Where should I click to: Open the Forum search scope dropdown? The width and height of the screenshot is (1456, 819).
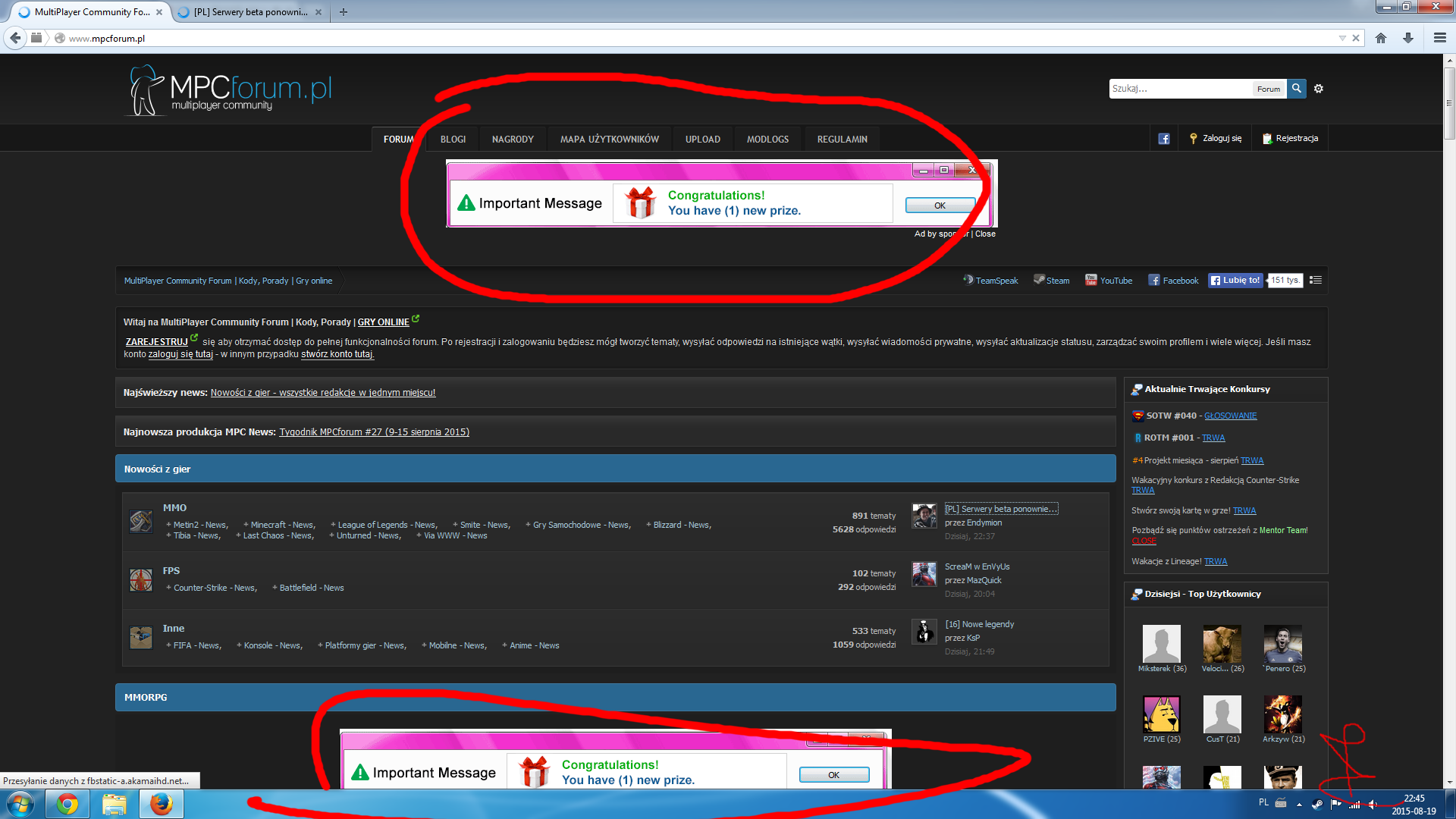click(x=1269, y=89)
